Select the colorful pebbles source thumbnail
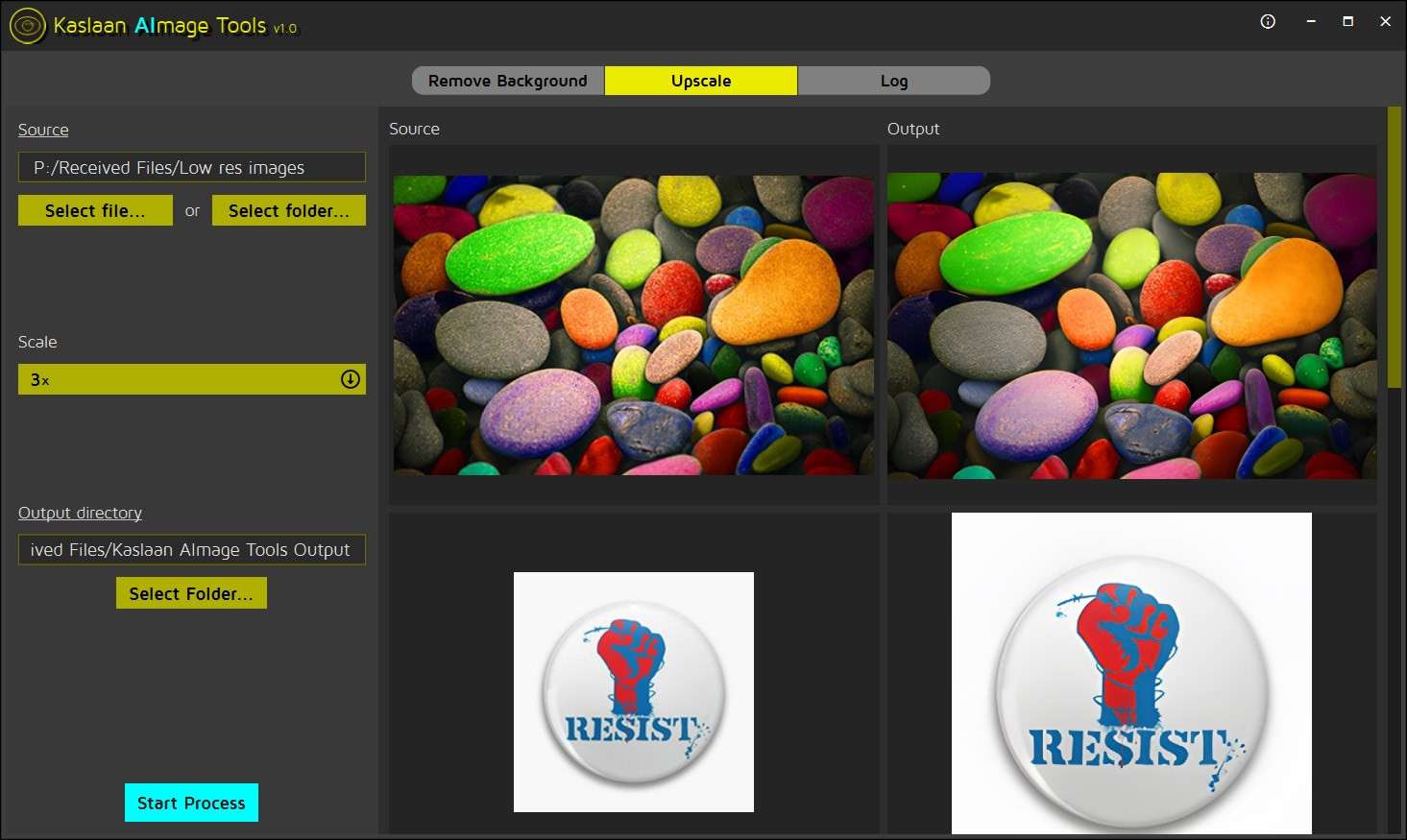 pyautogui.click(x=634, y=324)
